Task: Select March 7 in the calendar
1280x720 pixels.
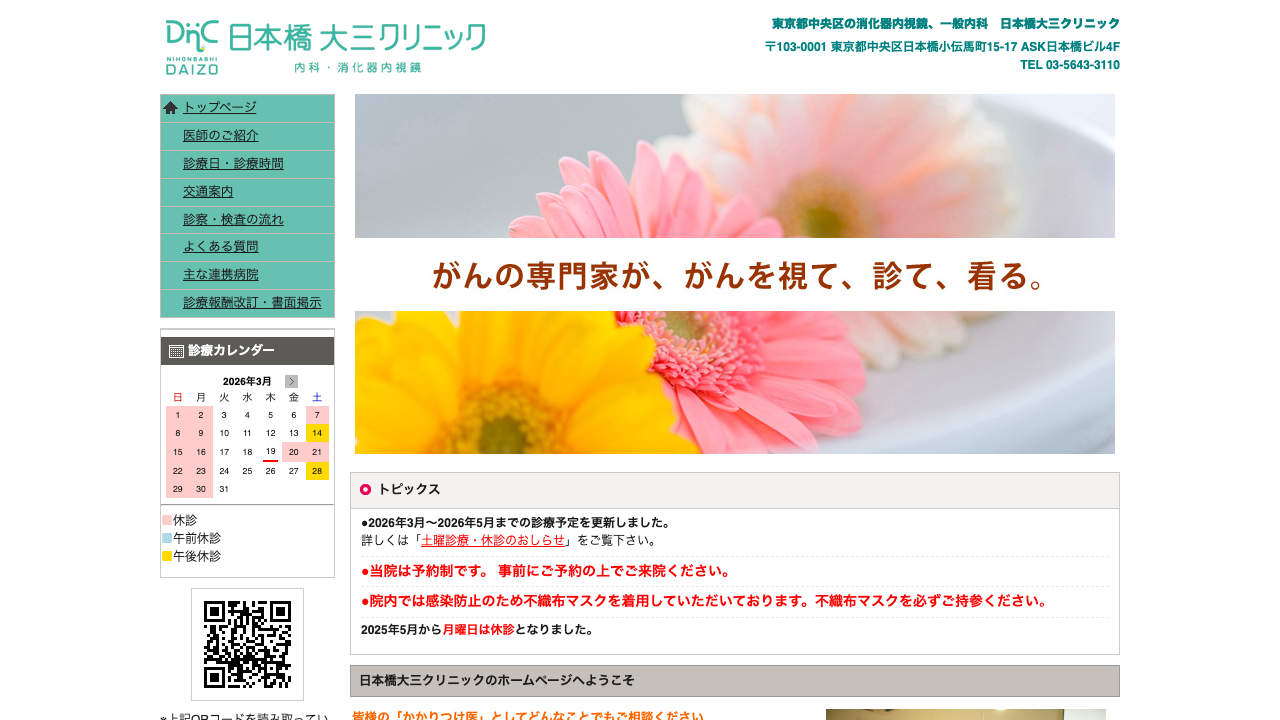Action: (x=317, y=415)
